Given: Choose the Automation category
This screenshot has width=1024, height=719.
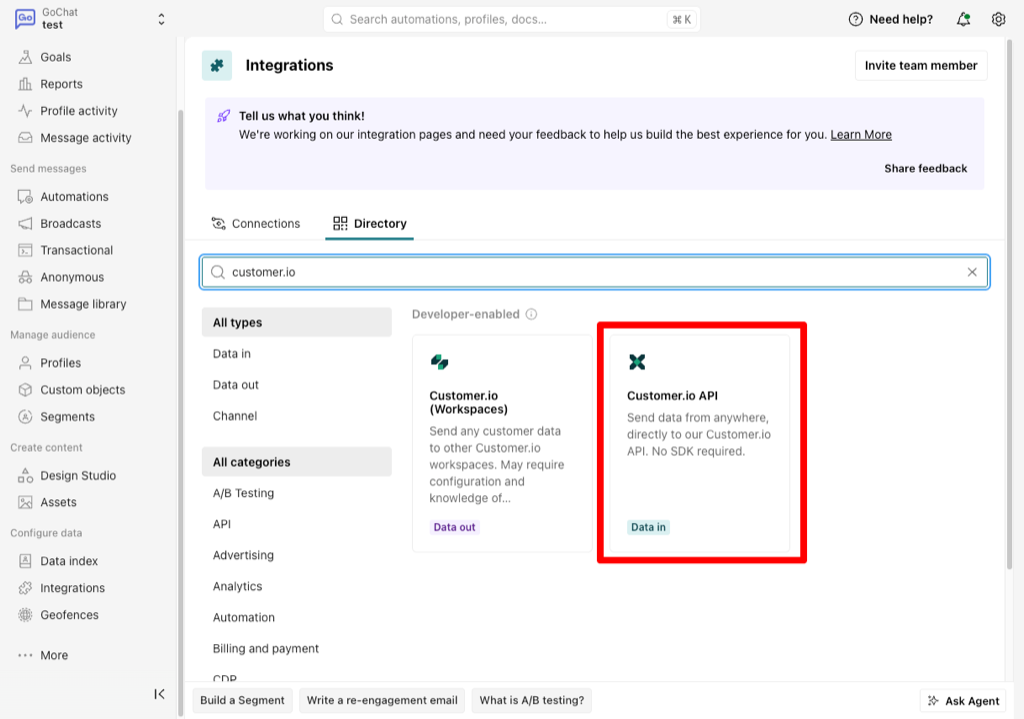Looking at the screenshot, I should pyautogui.click(x=244, y=617).
